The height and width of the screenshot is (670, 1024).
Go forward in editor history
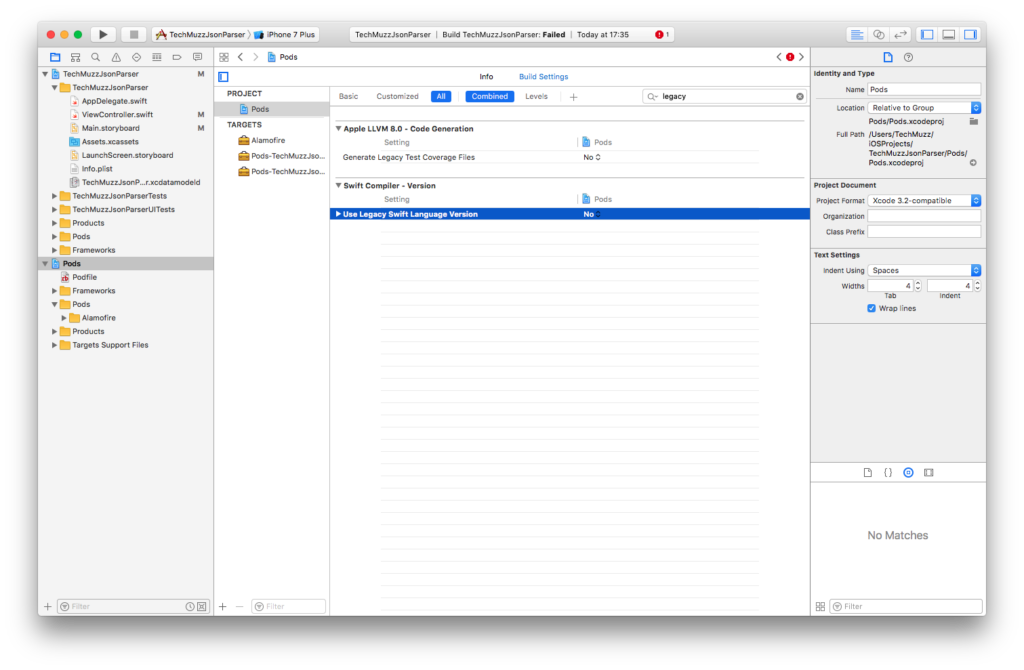point(255,57)
